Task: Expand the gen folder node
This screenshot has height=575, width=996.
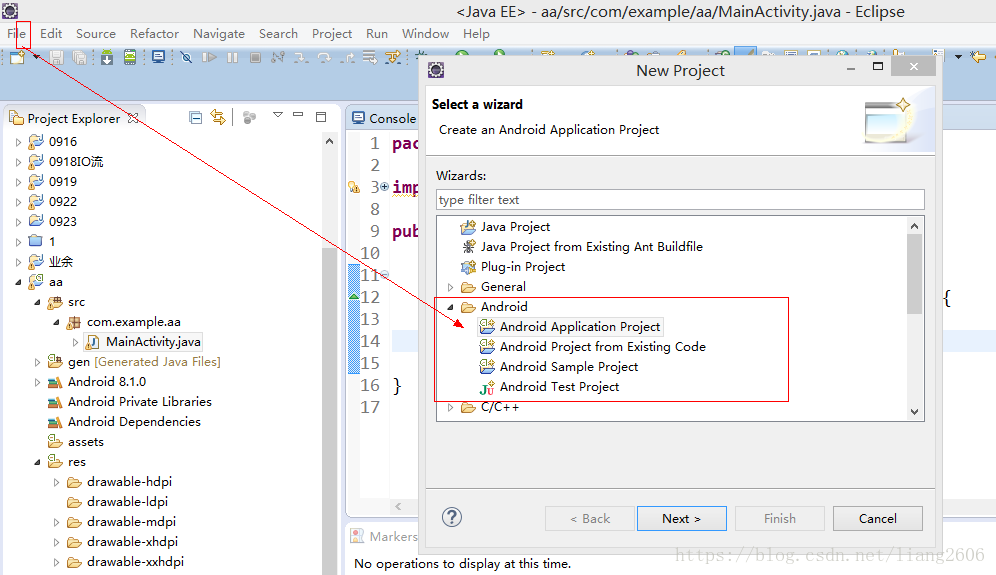Action: point(37,362)
